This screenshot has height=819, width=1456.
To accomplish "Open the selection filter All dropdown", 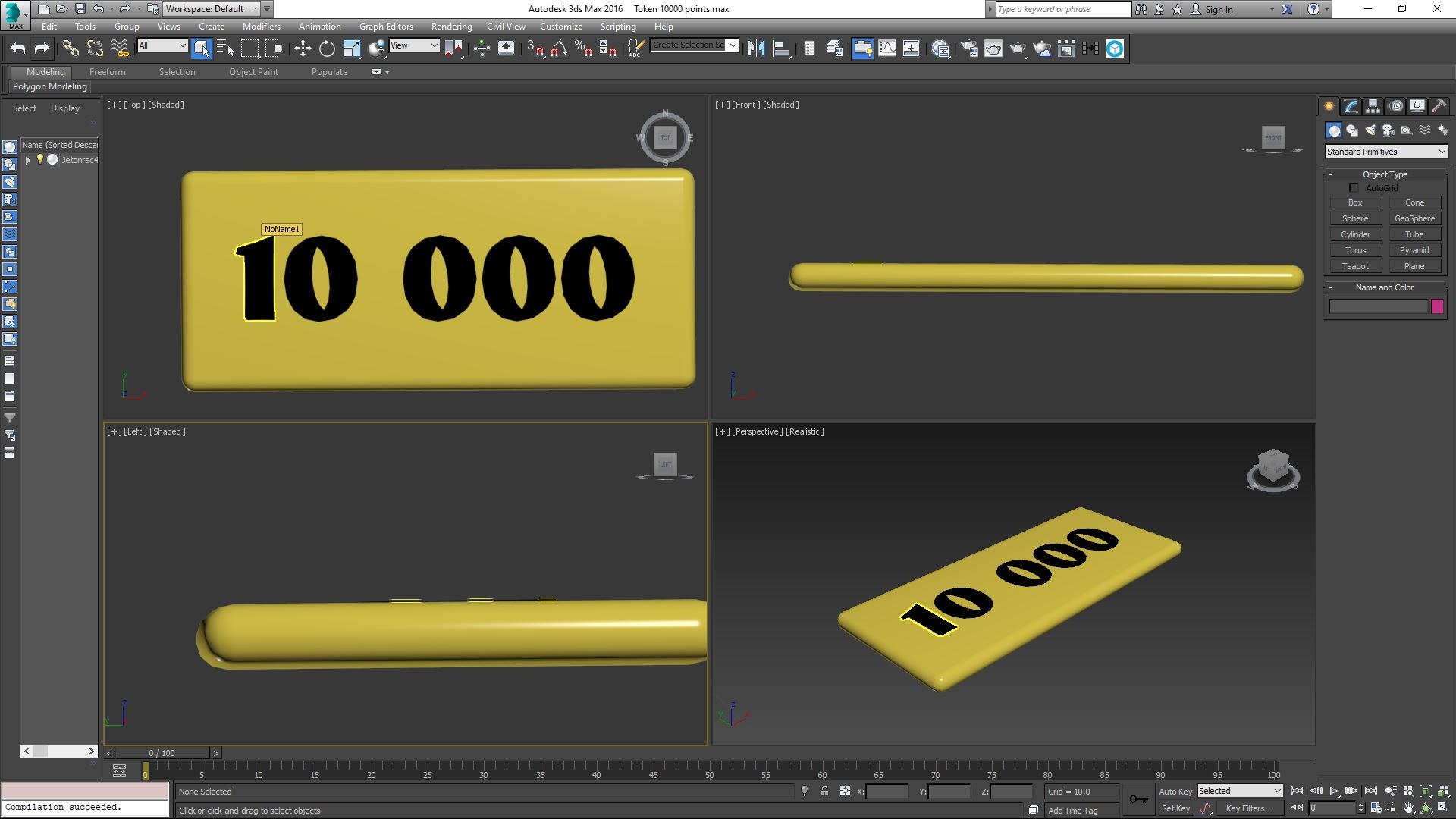I will click(162, 45).
